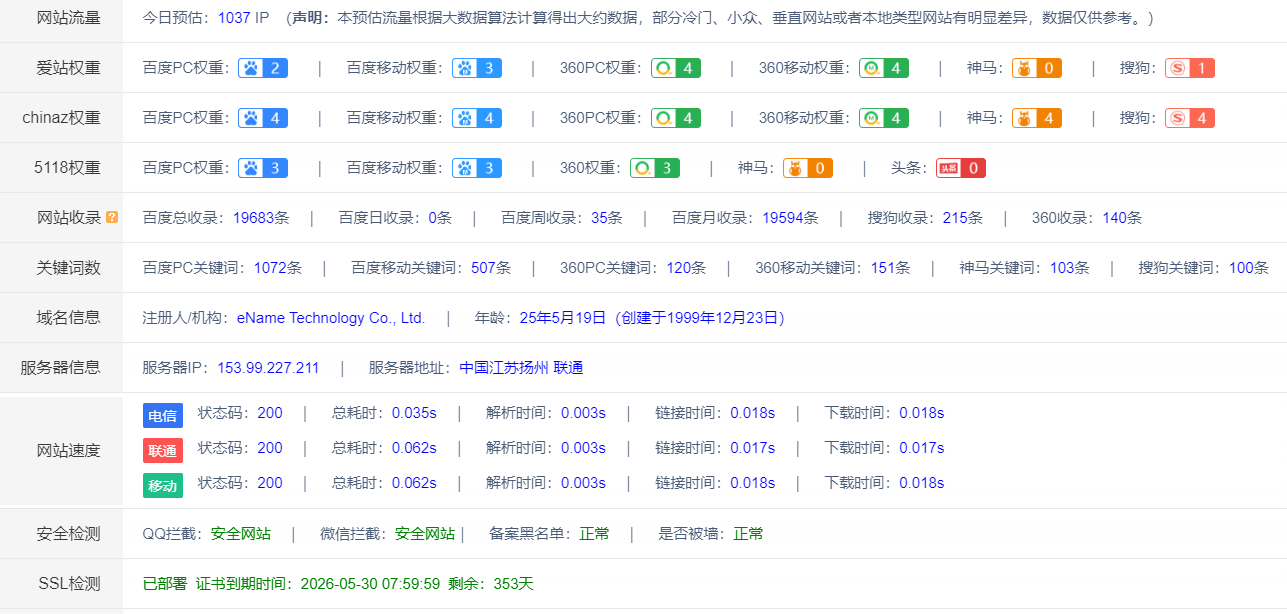Open server IP 153.99.227.211 link

click(268, 368)
